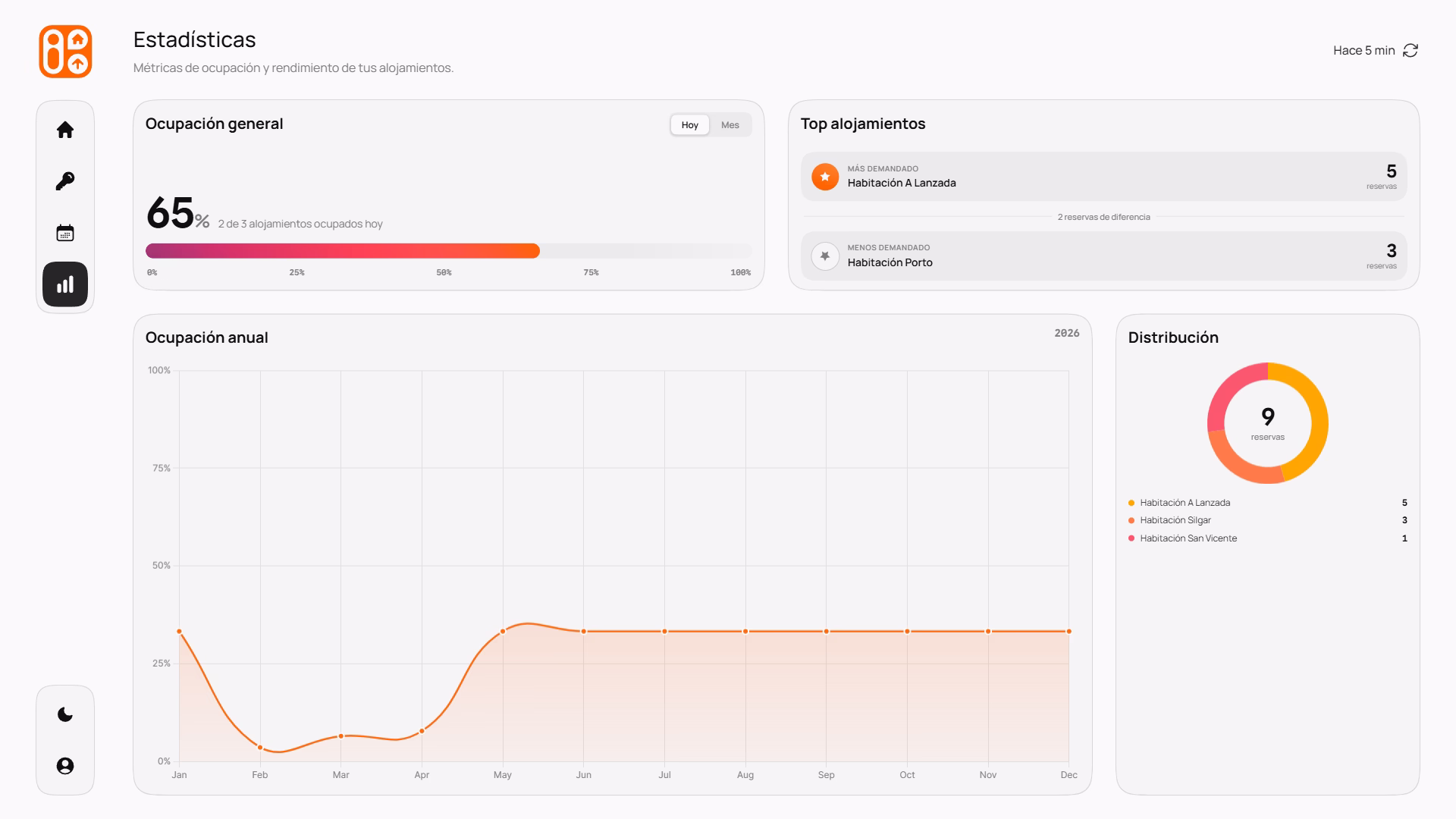Click the 2026 year label
The image size is (1456, 819).
point(1067,333)
